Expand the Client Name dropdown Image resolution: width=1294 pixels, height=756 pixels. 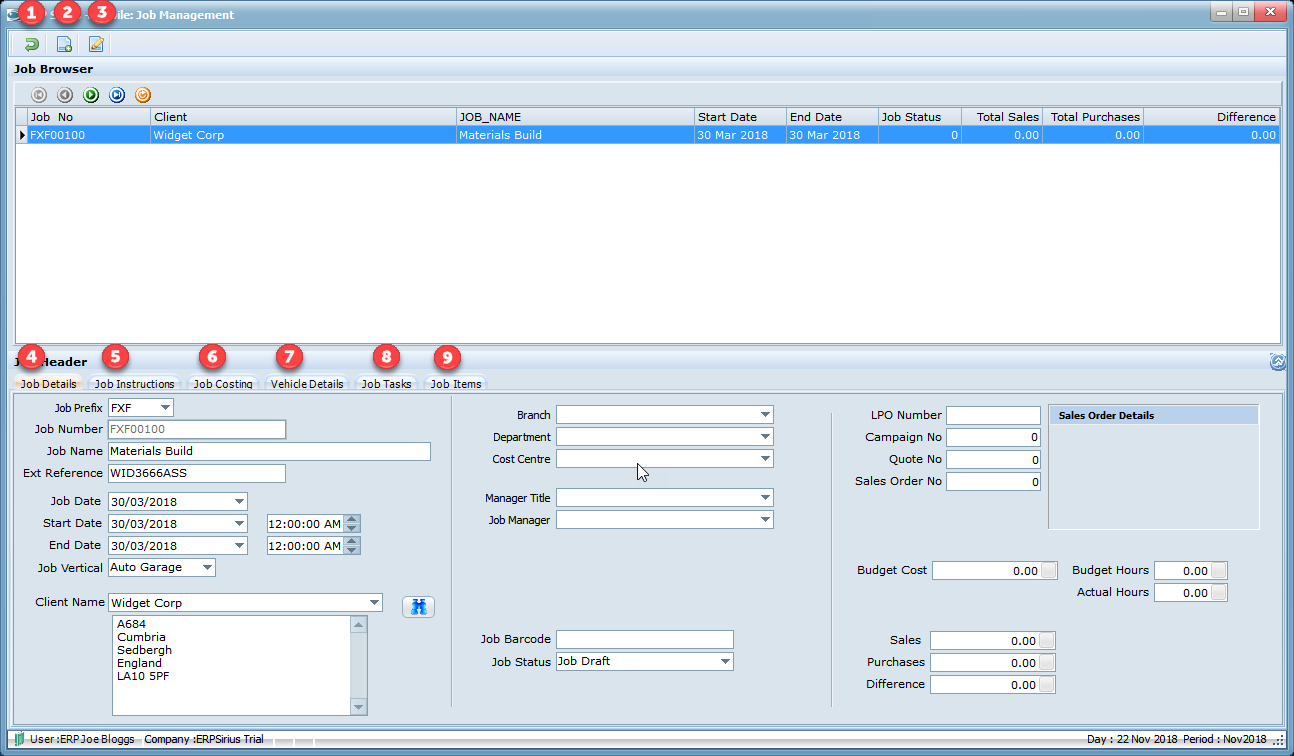pos(374,603)
